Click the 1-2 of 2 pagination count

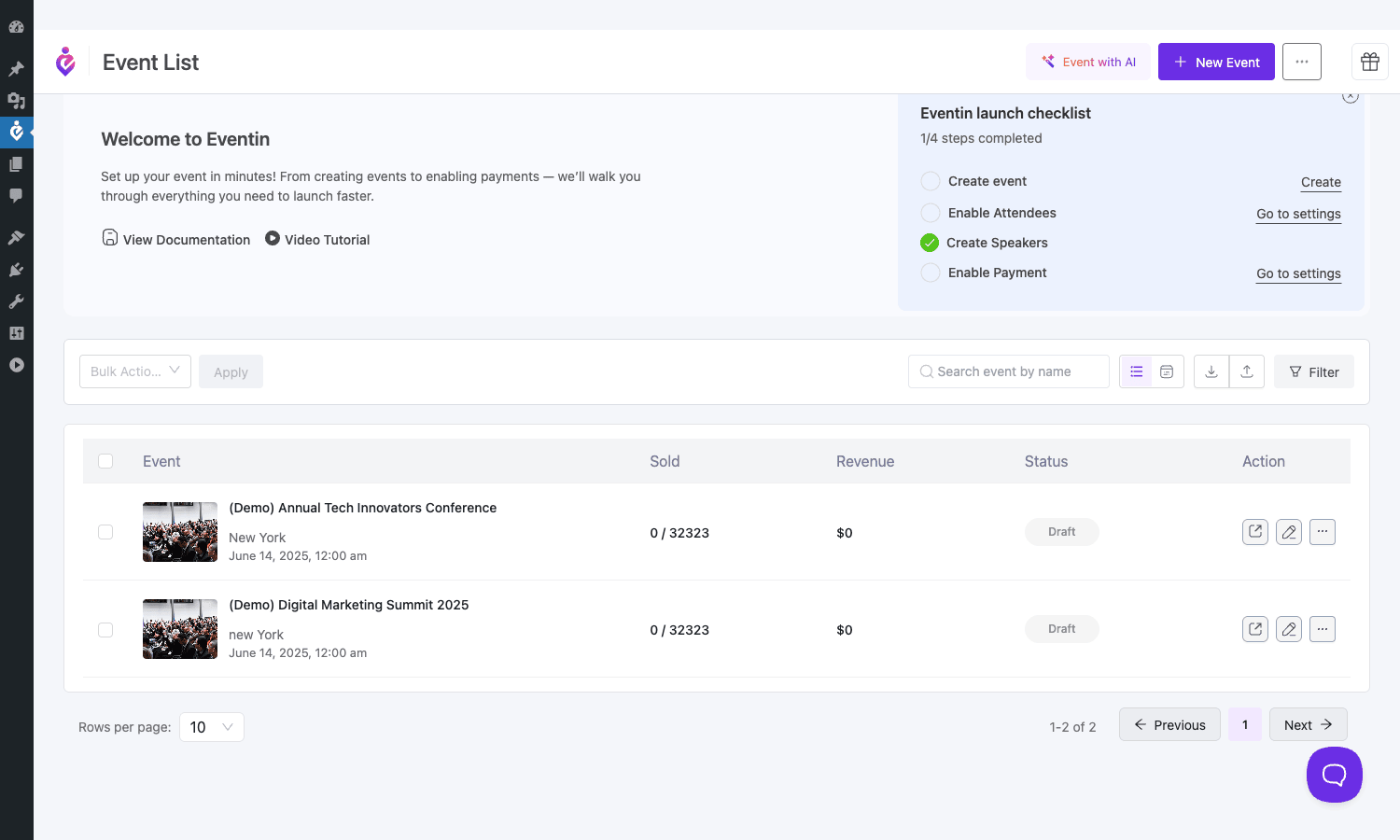1072,727
